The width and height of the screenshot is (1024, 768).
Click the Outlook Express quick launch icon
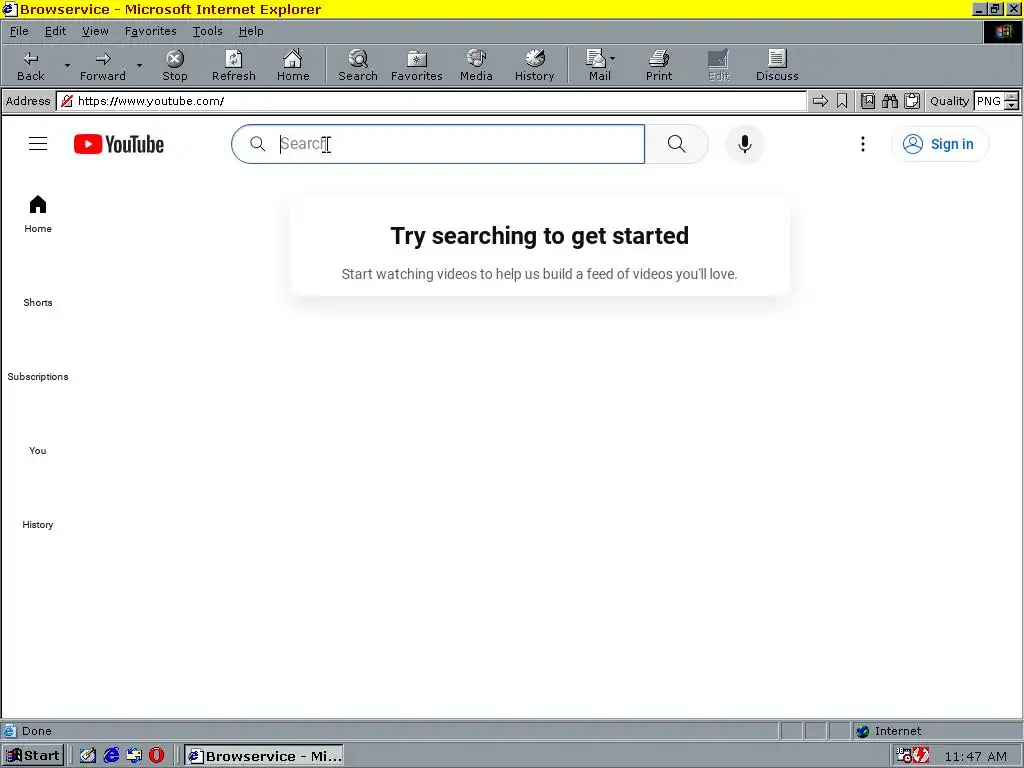coord(135,756)
